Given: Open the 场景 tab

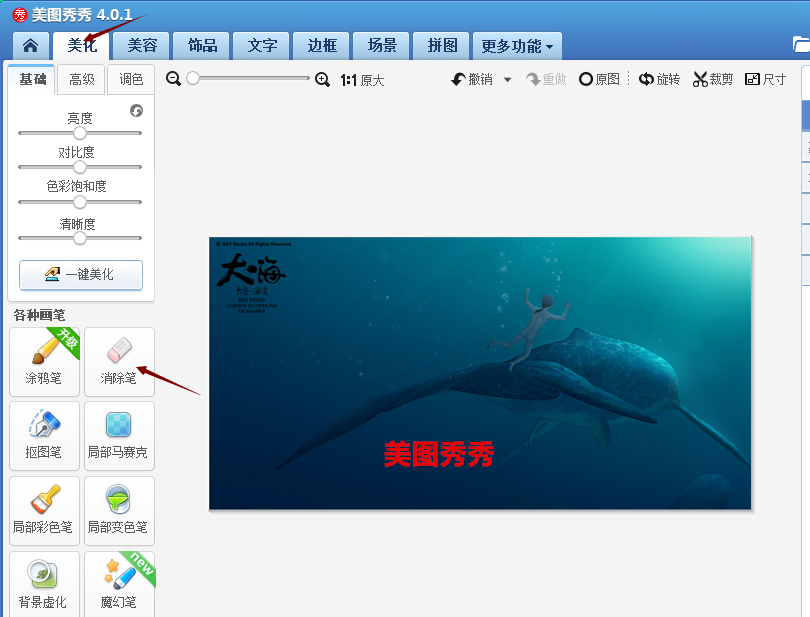Looking at the screenshot, I should point(382,46).
